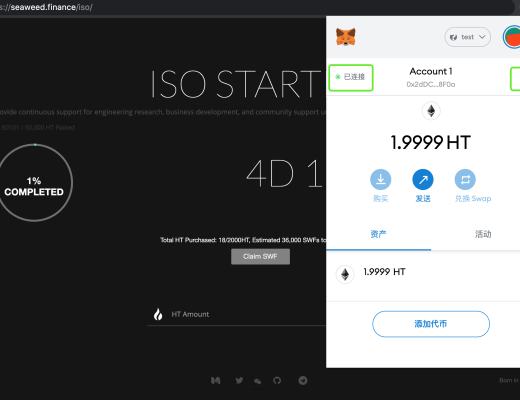The height and width of the screenshot is (400, 520).
Task: Open the test network dropdown
Action: pyautogui.click(x=467, y=37)
